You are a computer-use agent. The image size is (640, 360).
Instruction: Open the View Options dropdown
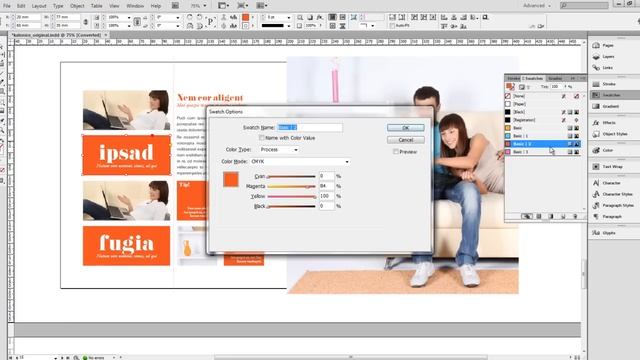point(224,6)
